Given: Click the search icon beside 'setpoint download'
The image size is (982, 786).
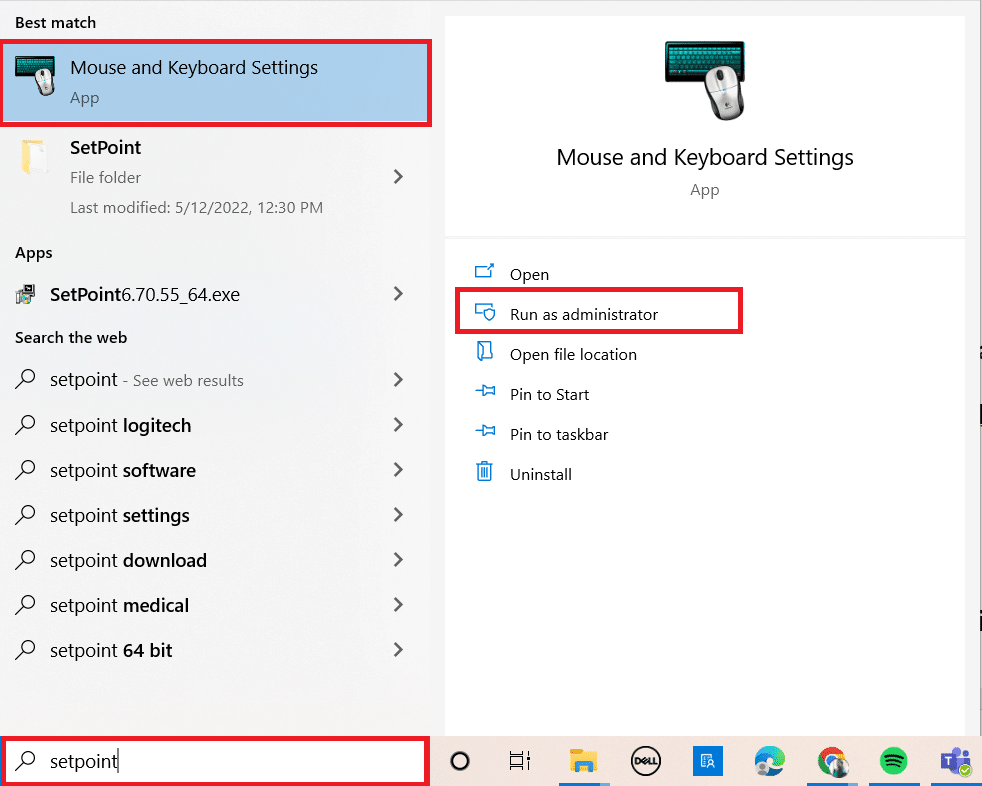Looking at the screenshot, I should (25, 559).
